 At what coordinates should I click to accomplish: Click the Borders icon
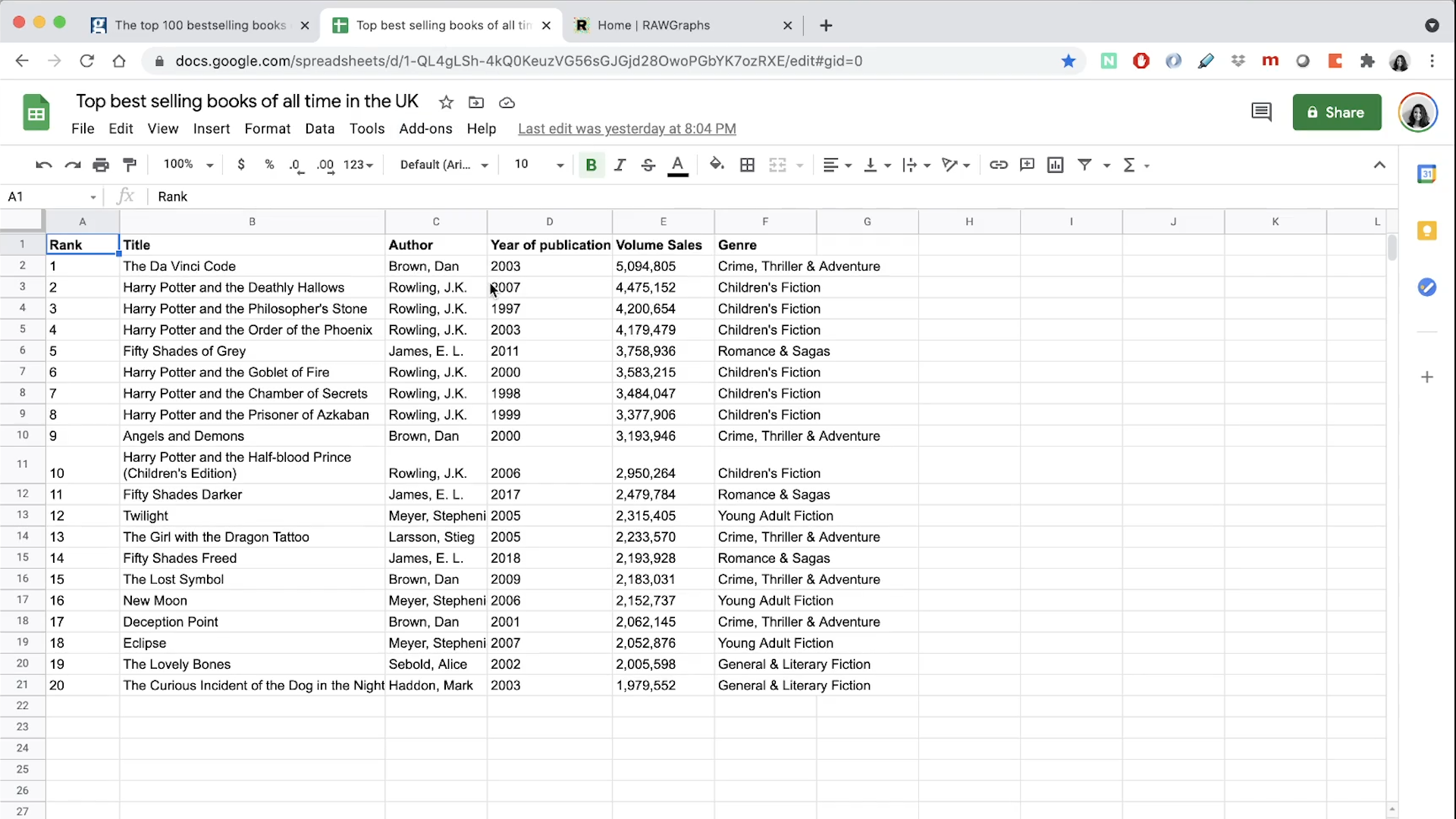[x=747, y=165]
